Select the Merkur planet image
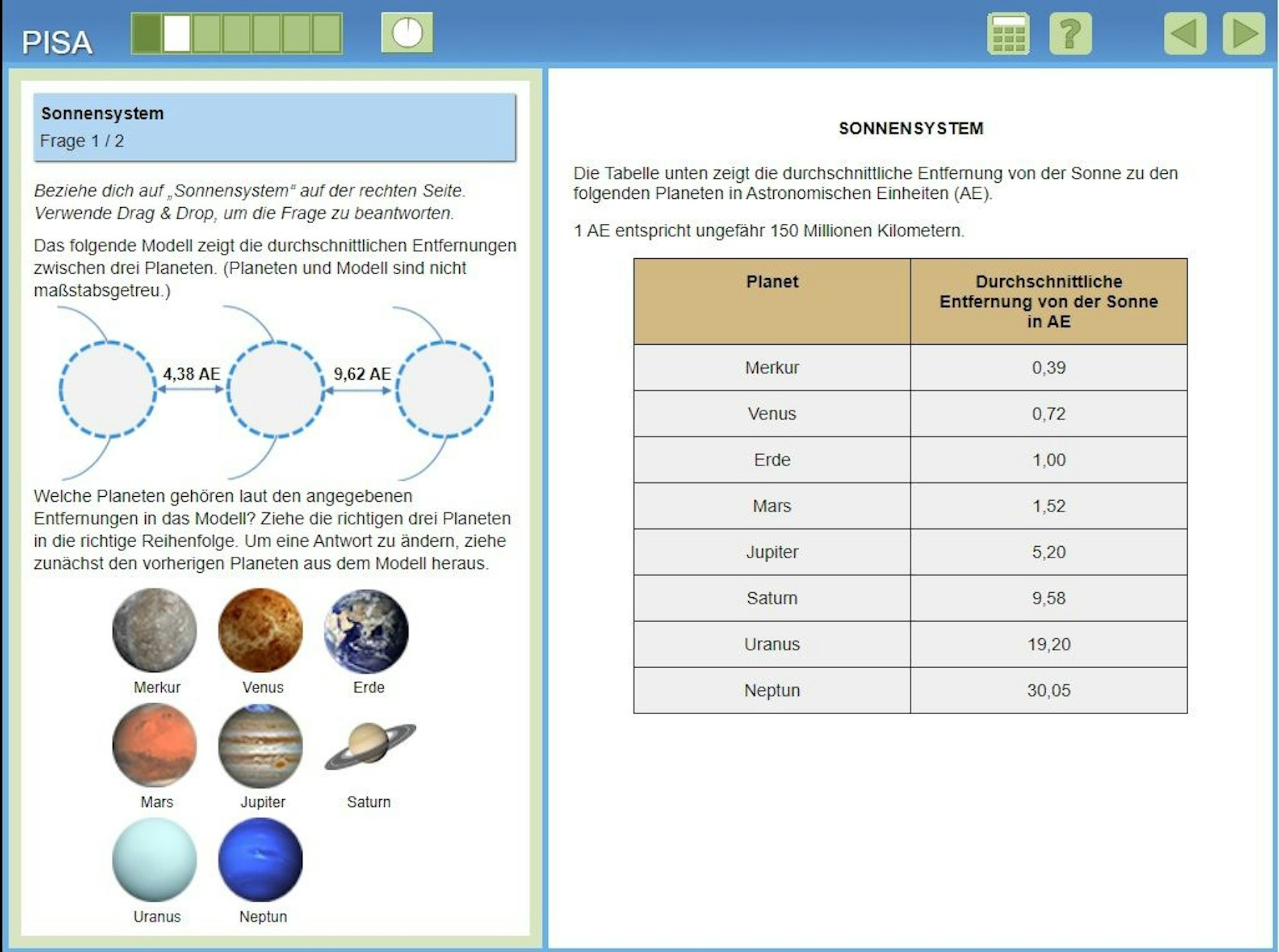This screenshot has height=952, width=1279. [x=154, y=631]
